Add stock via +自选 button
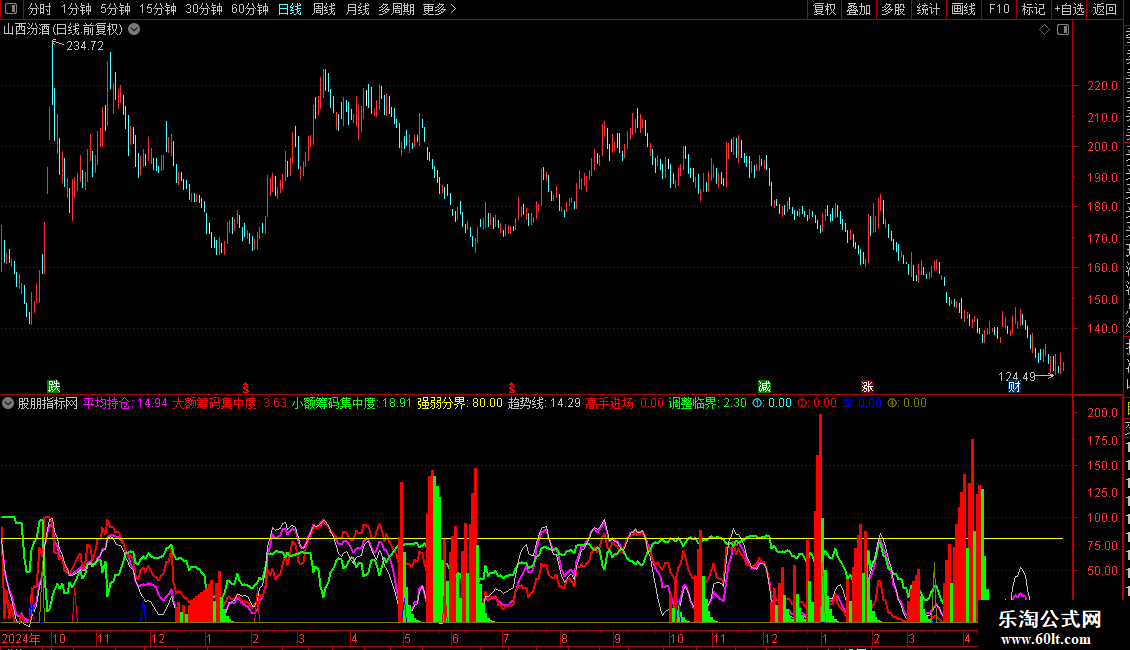This screenshot has height=650, width=1130. coord(1069,9)
